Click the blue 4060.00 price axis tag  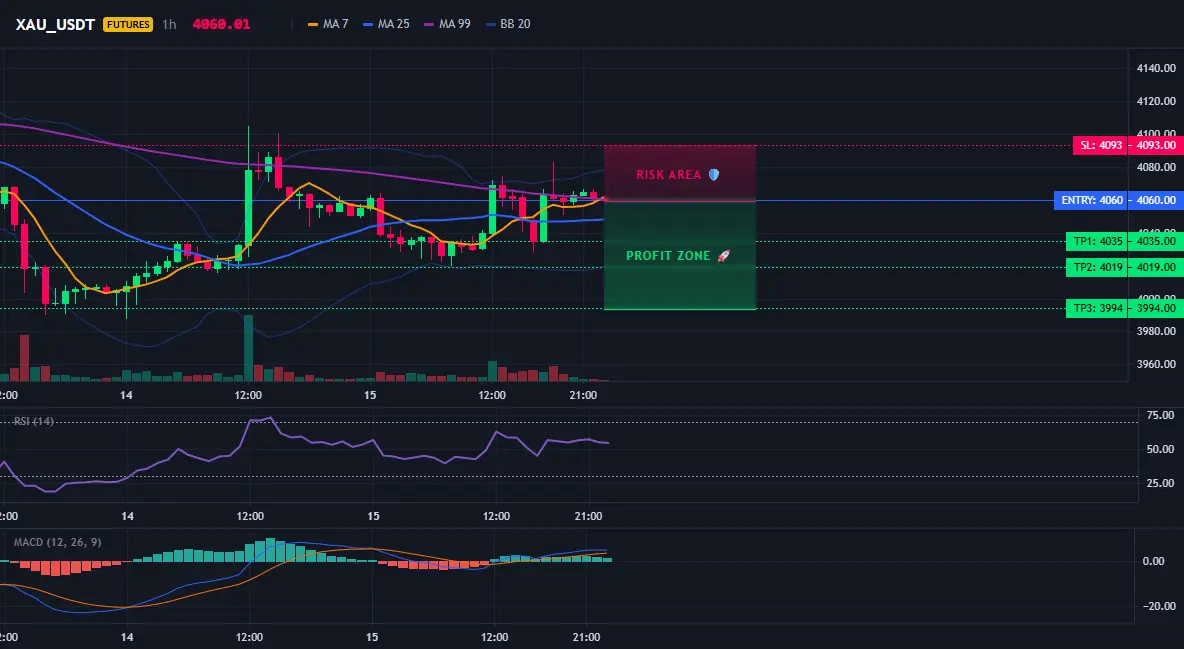pyautogui.click(x=1156, y=200)
